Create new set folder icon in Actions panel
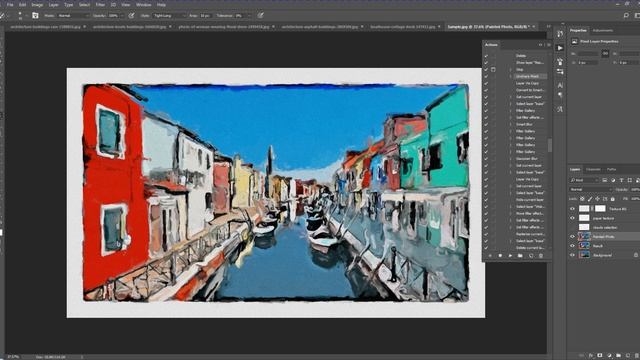 click(x=520, y=256)
